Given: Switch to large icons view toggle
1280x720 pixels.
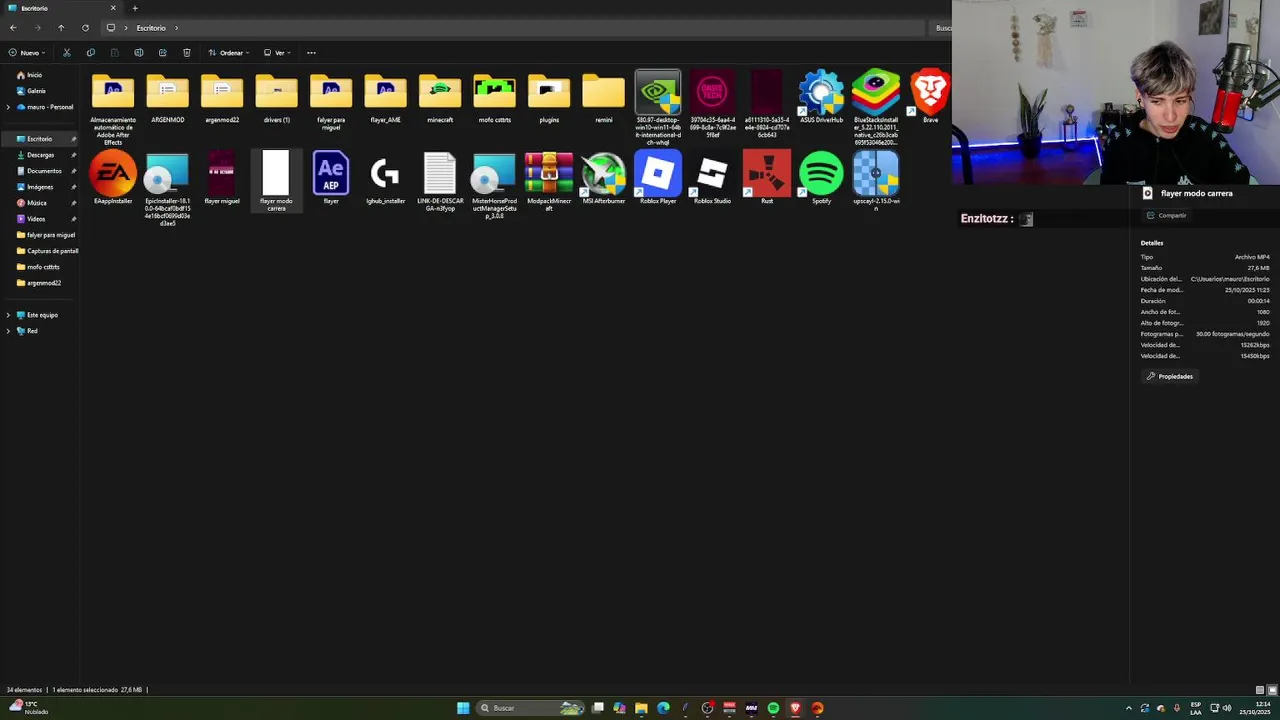Looking at the screenshot, I should tap(1272, 690).
